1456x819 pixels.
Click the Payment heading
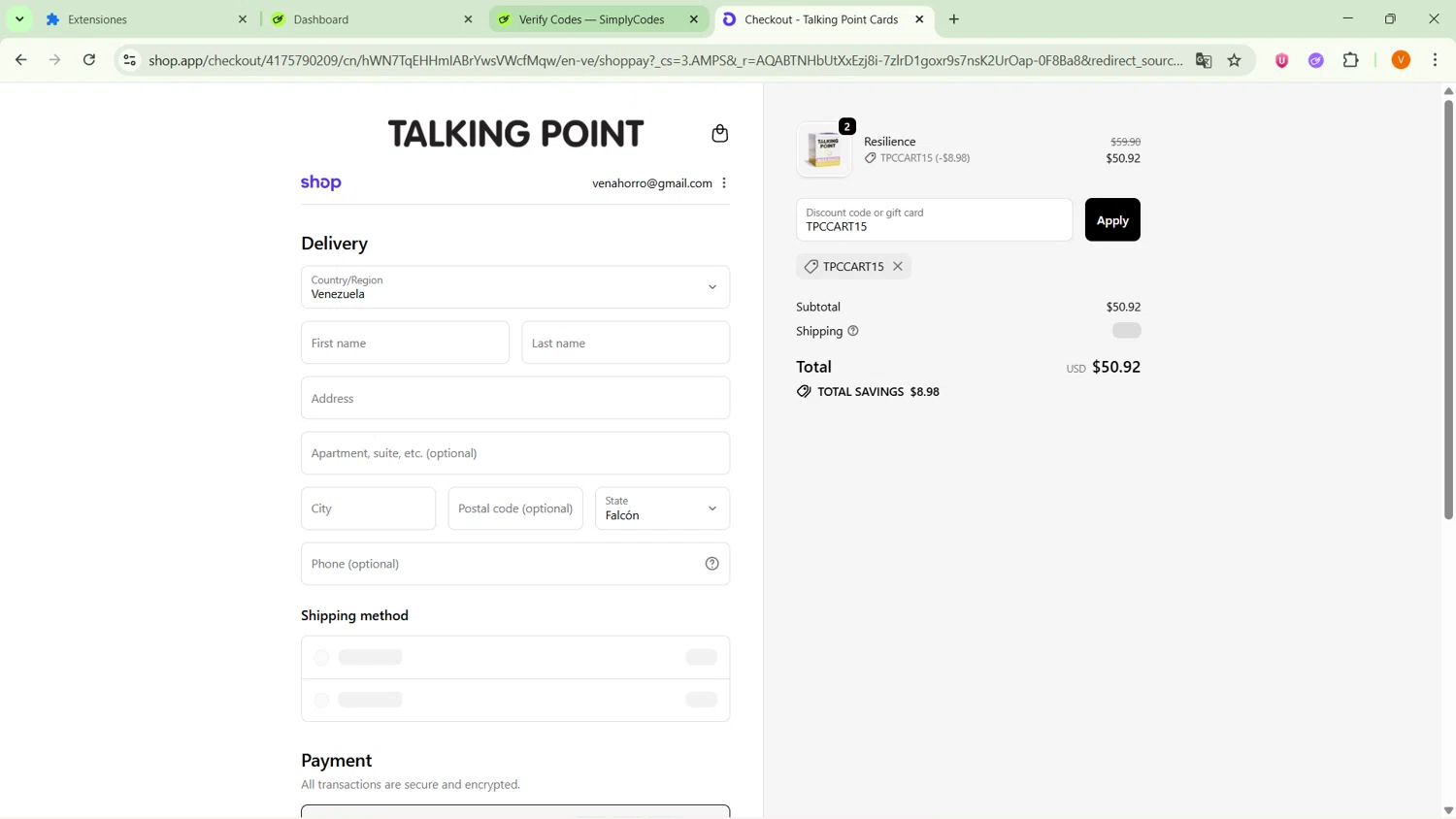(336, 760)
